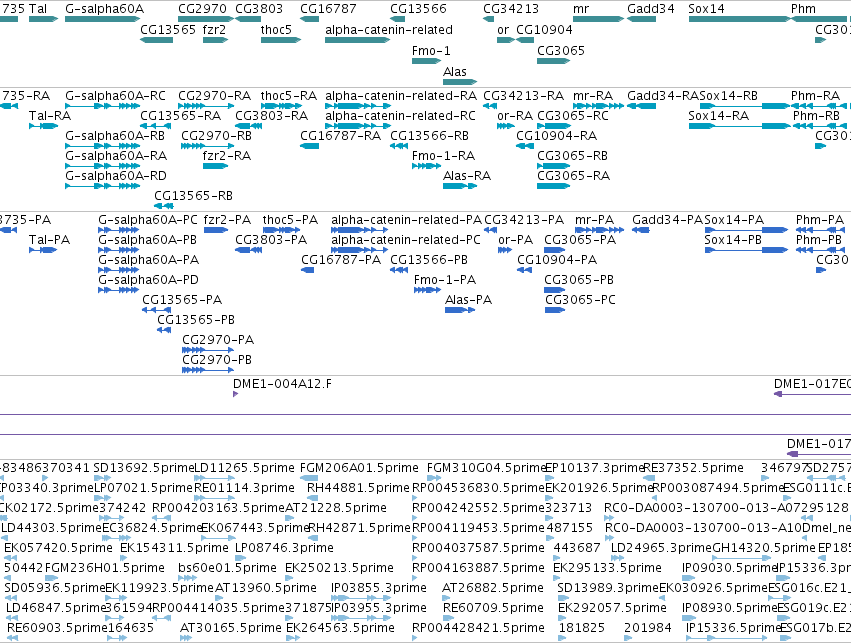The height and width of the screenshot is (643, 851).
Task: Select the fzr2 gene label
Action: click(x=214, y=30)
